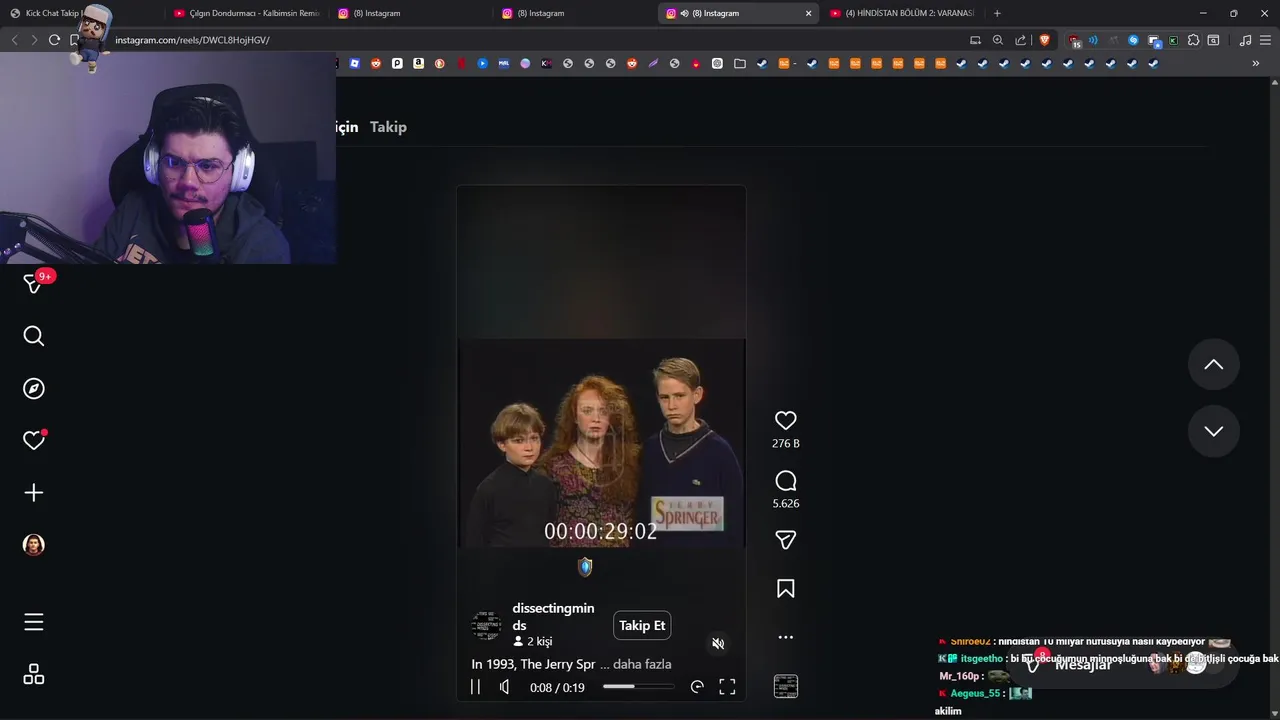Follow dissectingminds with Takip Et
The image size is (1280, 720).
(642, 626)
